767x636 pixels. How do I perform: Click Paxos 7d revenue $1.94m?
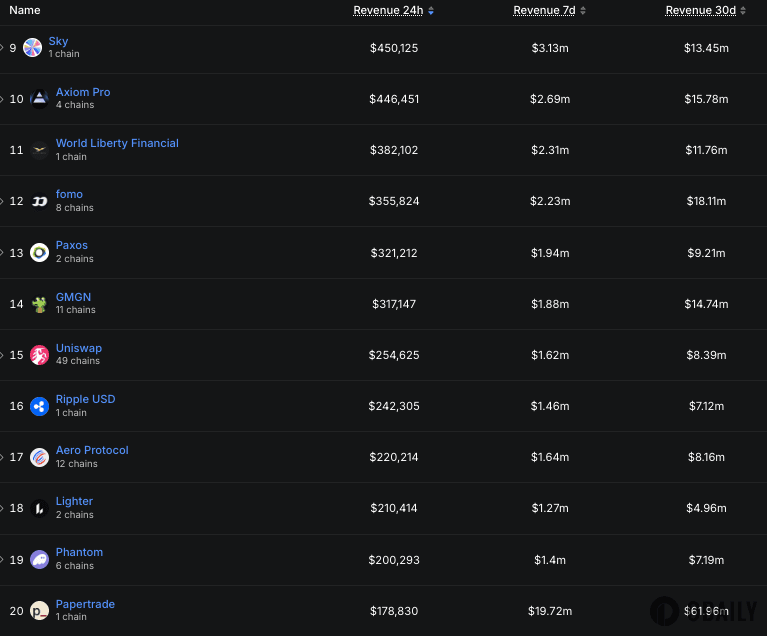550,253
